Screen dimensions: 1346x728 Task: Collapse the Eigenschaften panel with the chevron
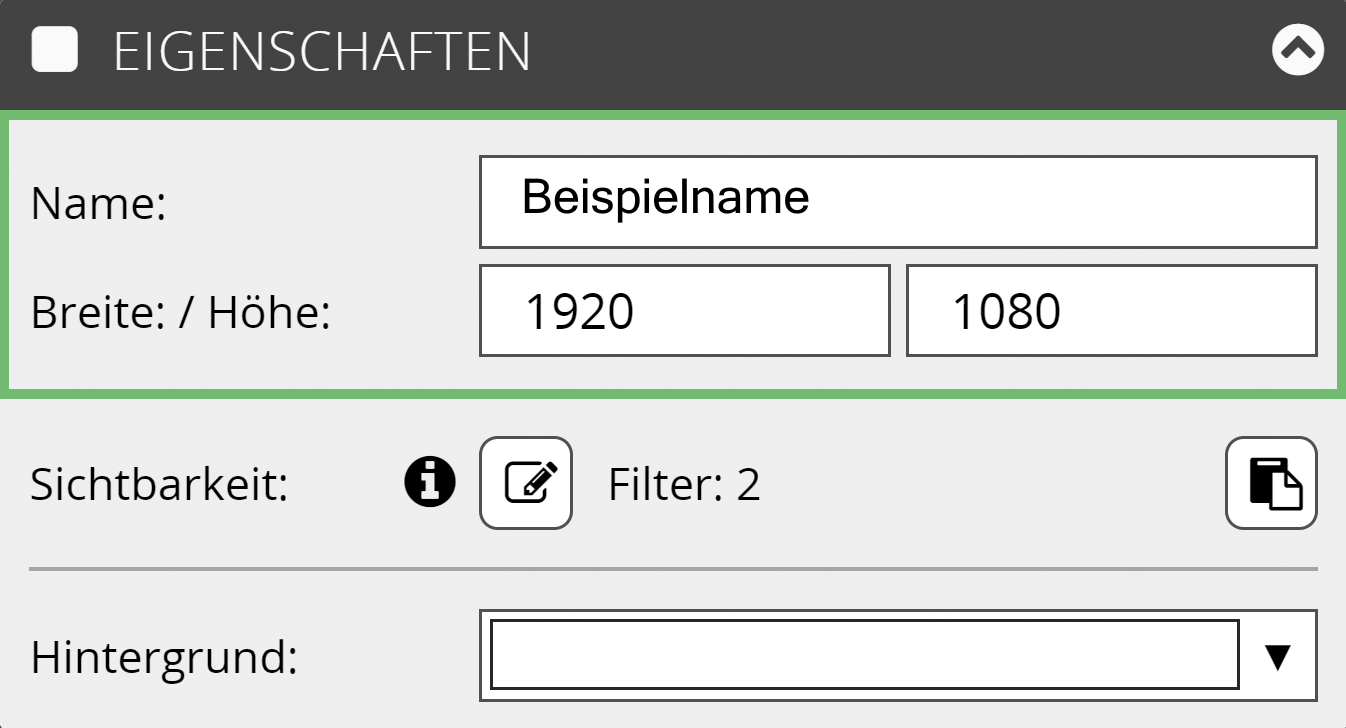(x=1297, y=50)
